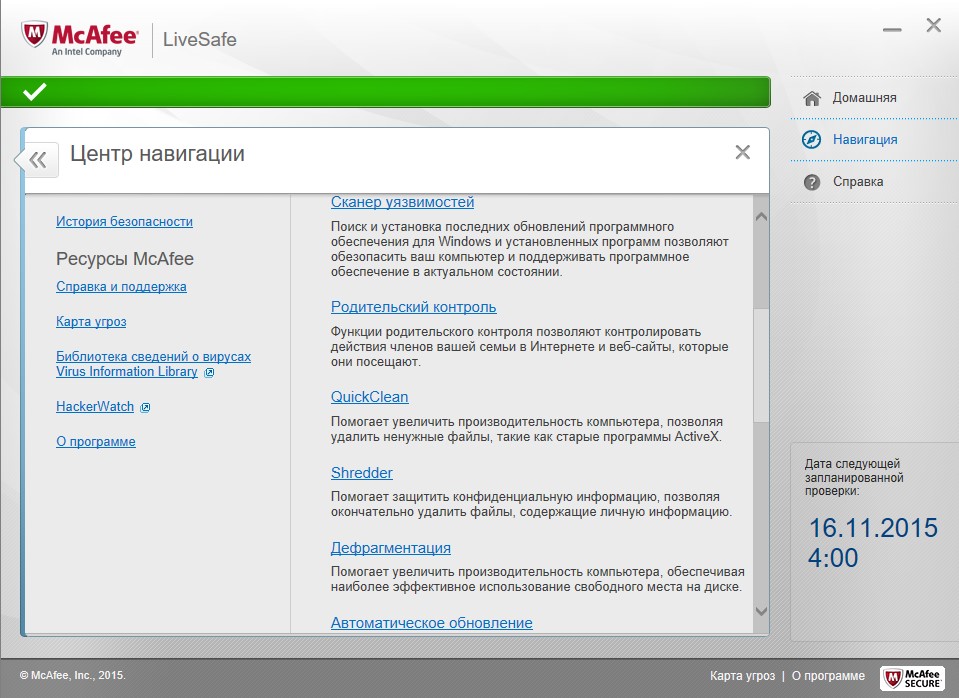
Task: Click the scheduled scan date 16.11.2015
Action: 873,528
